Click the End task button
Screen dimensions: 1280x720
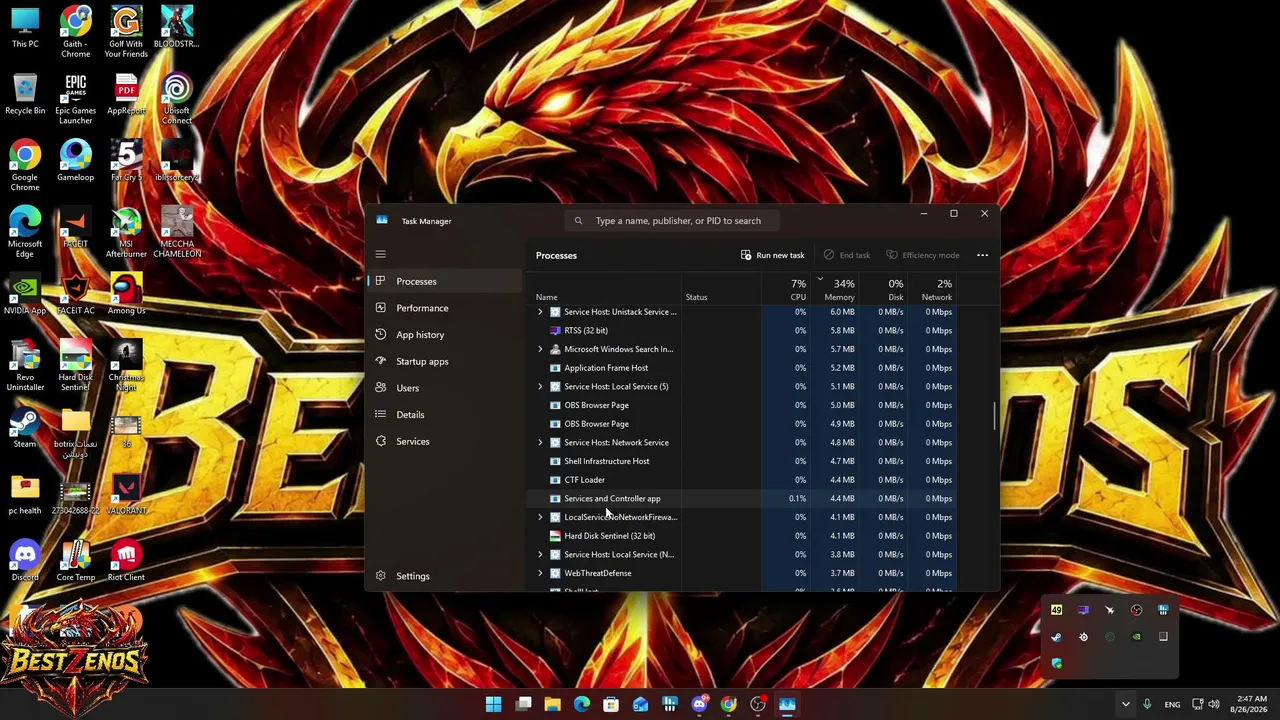coord(846,255)
